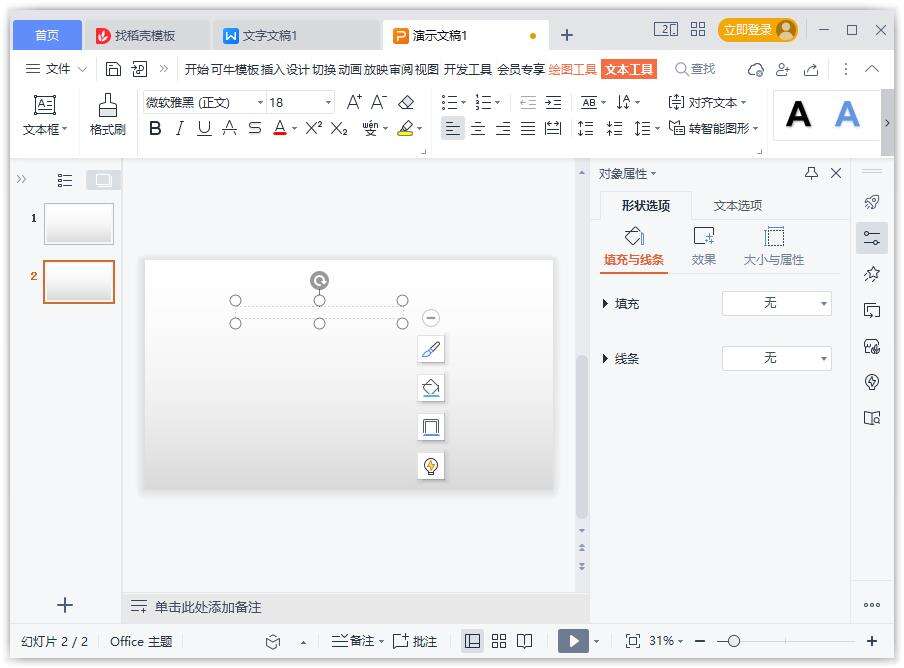
Task: Click shape fill bucket floating icon
Action: coord(431,388)
